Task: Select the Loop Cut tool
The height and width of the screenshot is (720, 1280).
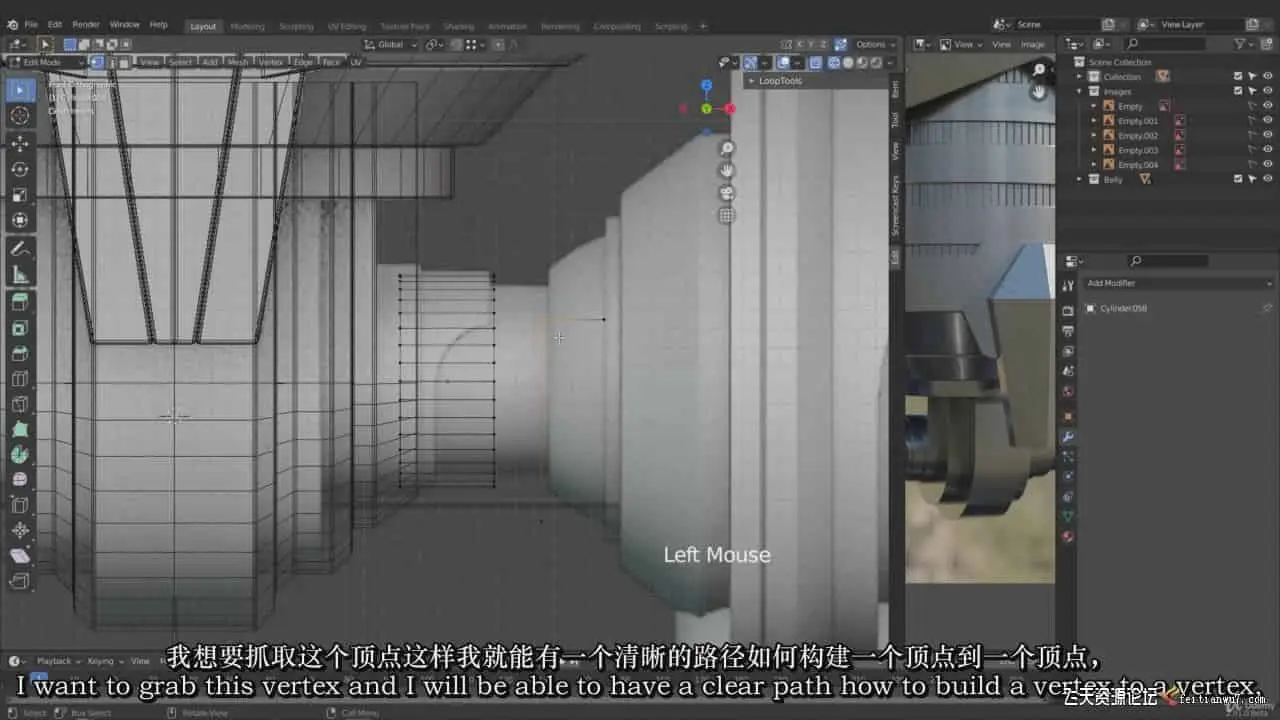Action: [x=20, y=379]
